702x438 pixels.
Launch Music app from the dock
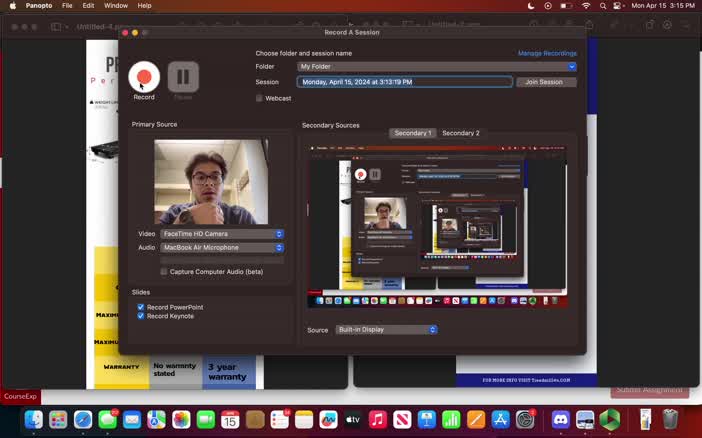pyautogui.click(x=378, y=420)
